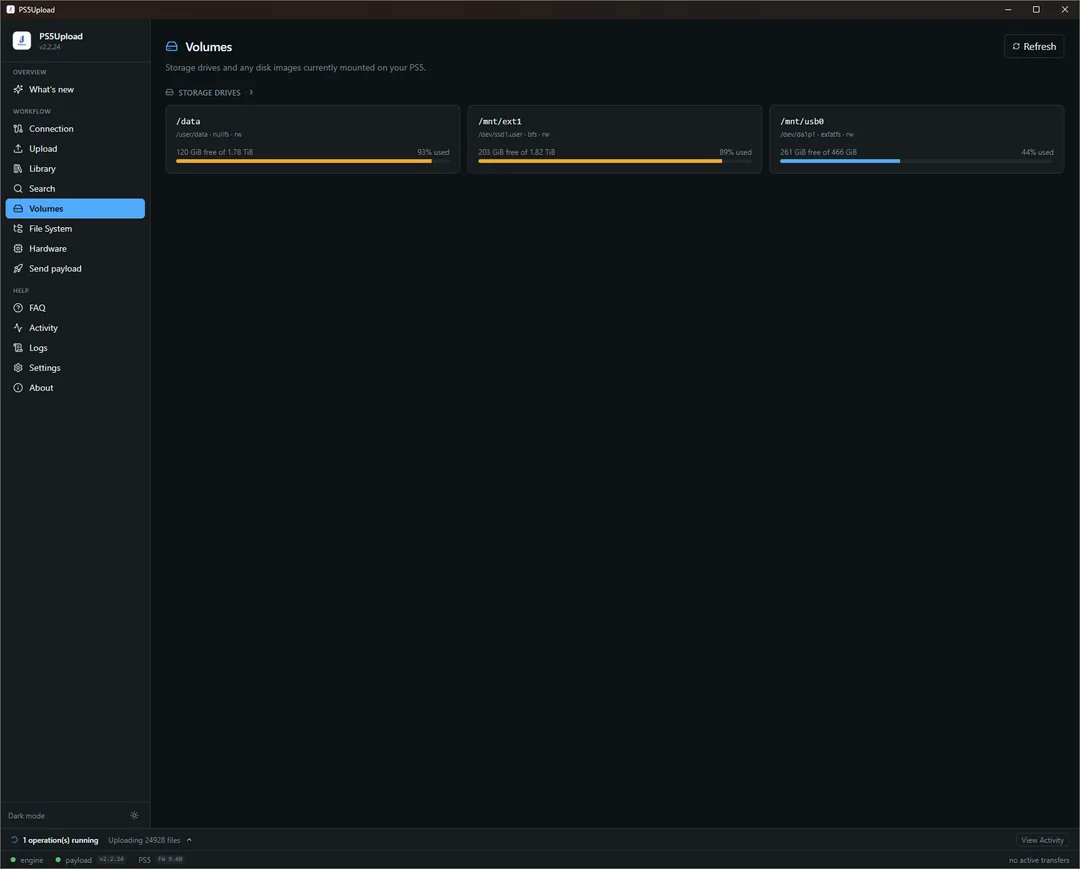Click the STORAGE DRIVES section header
Screen dimensions: 1080x869
click(209, 92)
